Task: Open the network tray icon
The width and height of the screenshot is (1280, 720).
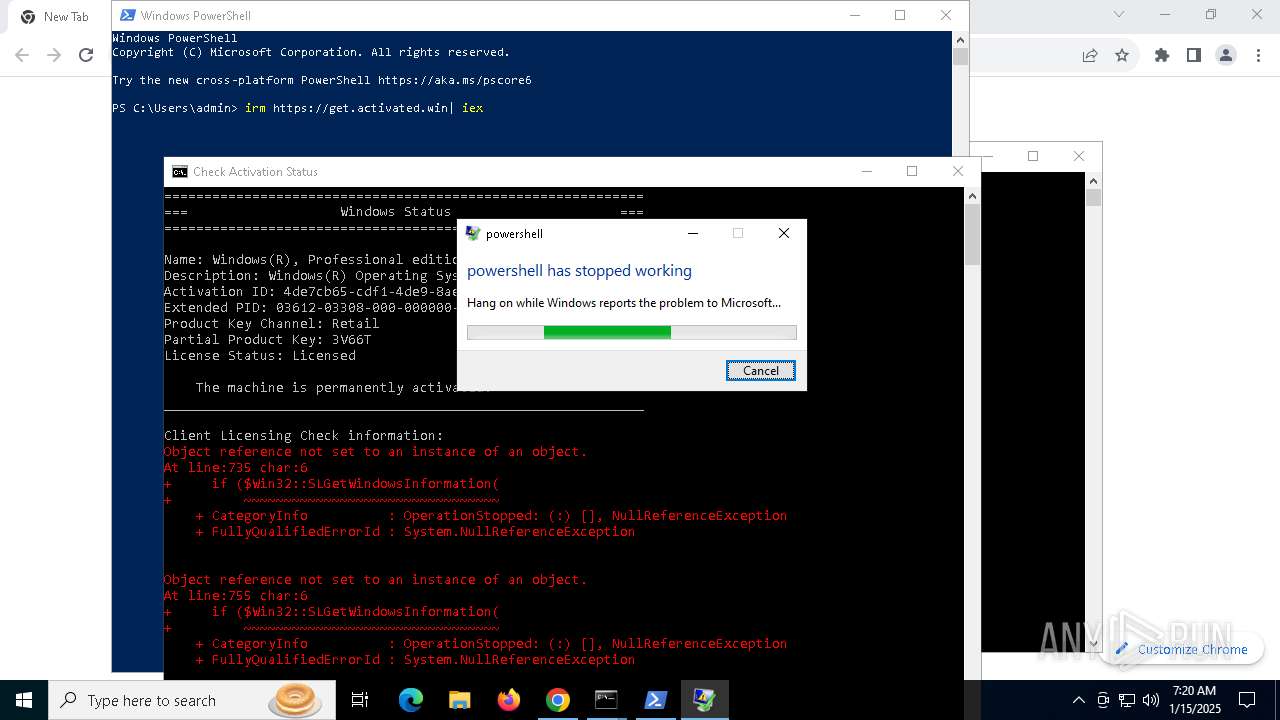Action: (1127, 700)
